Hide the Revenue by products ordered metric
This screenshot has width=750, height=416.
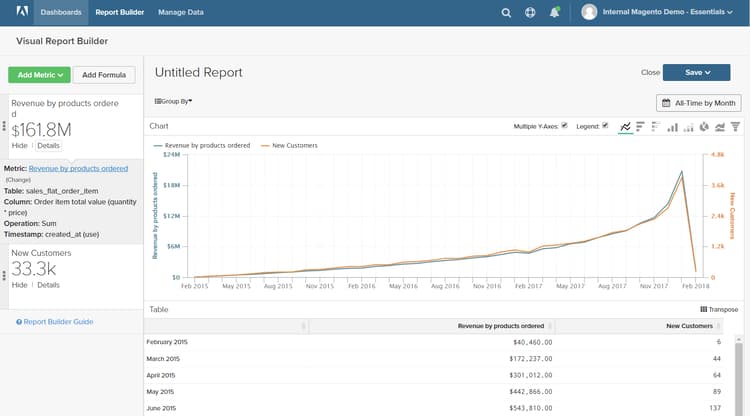click(x=19, y=146)
